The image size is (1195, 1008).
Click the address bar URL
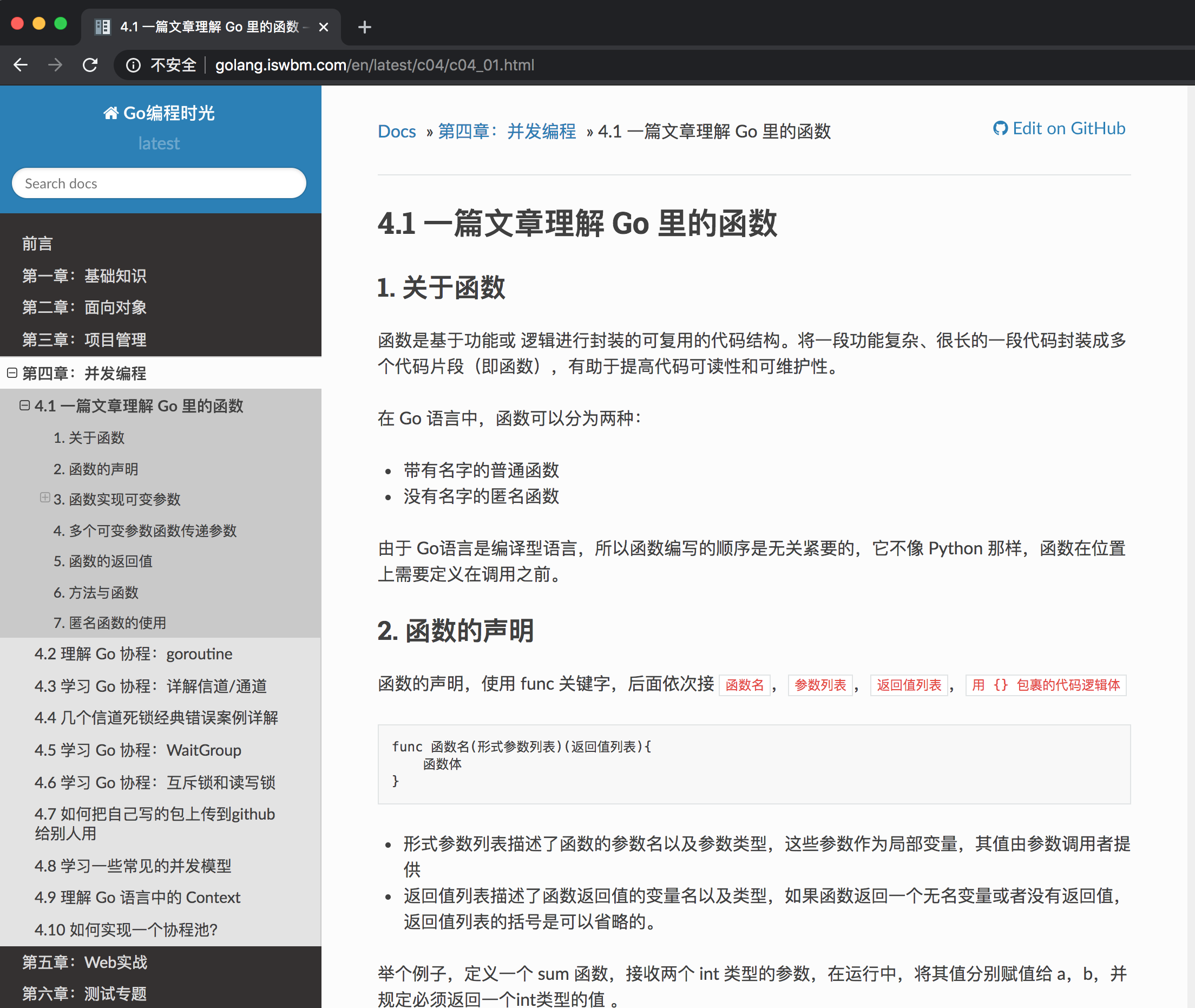coord(374,65)
